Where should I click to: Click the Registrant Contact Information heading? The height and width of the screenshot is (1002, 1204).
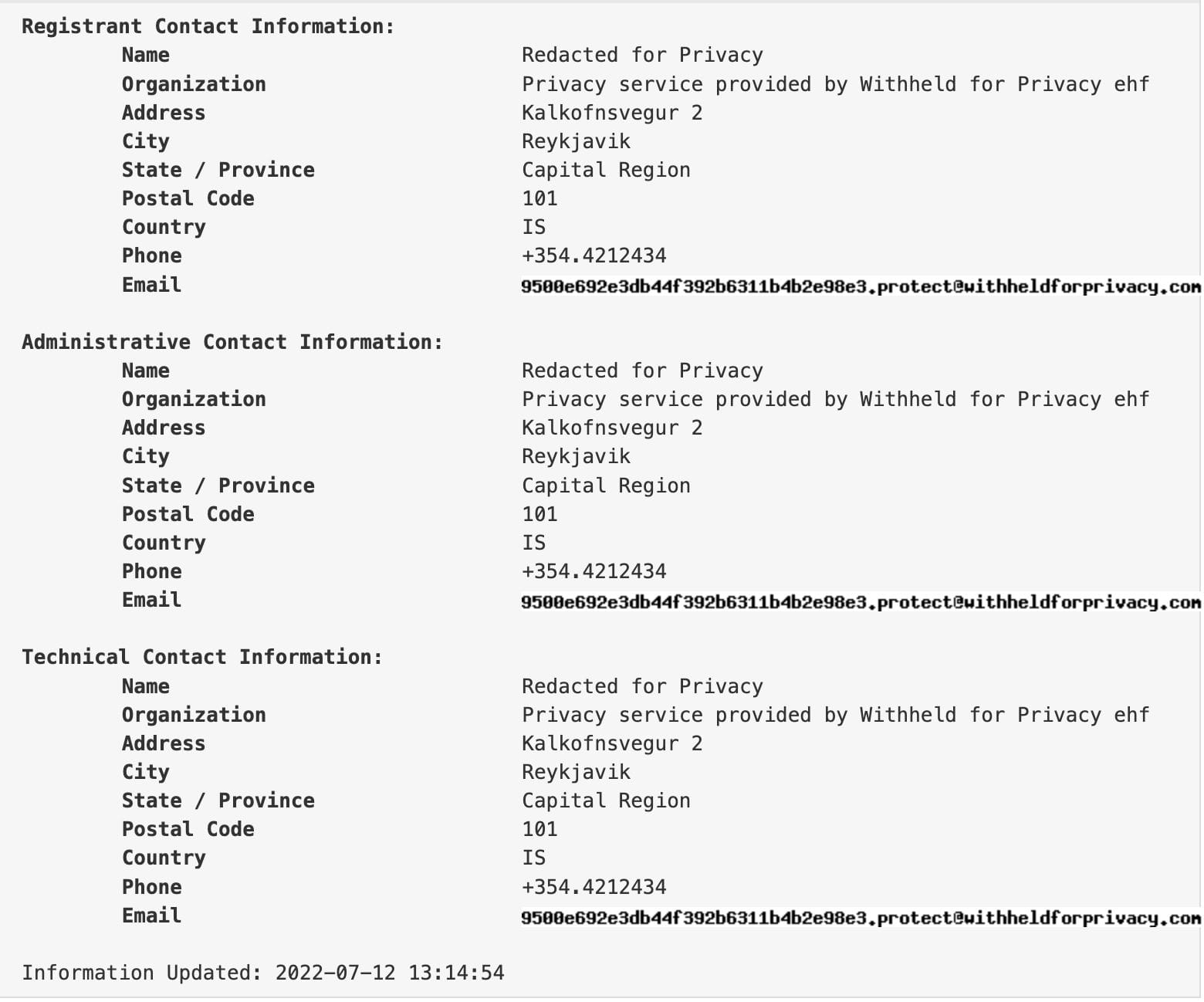[x=208, y=26]
